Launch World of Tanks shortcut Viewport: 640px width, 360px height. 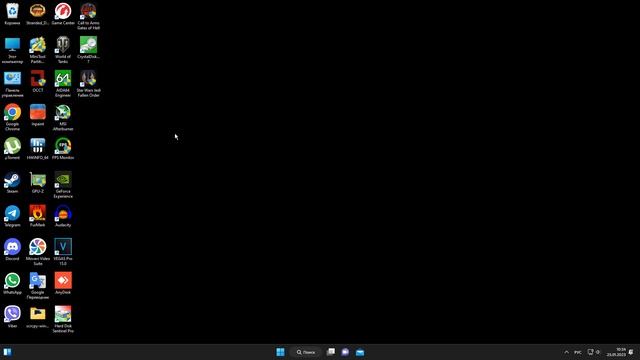click(63, 50)
